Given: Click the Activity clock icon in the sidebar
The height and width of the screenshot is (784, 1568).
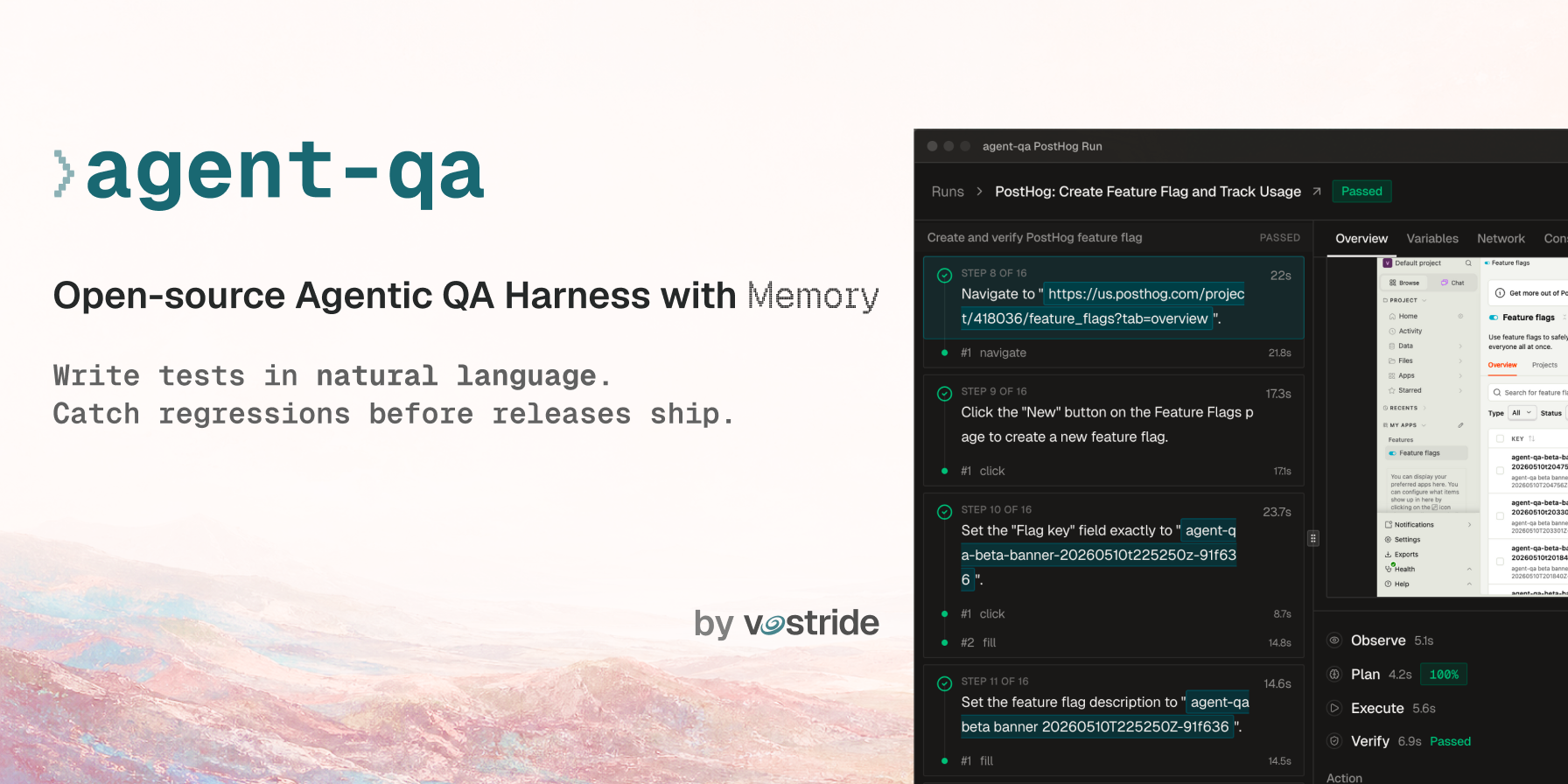Looking at the screenshot, I should [x=1392, y=331].
